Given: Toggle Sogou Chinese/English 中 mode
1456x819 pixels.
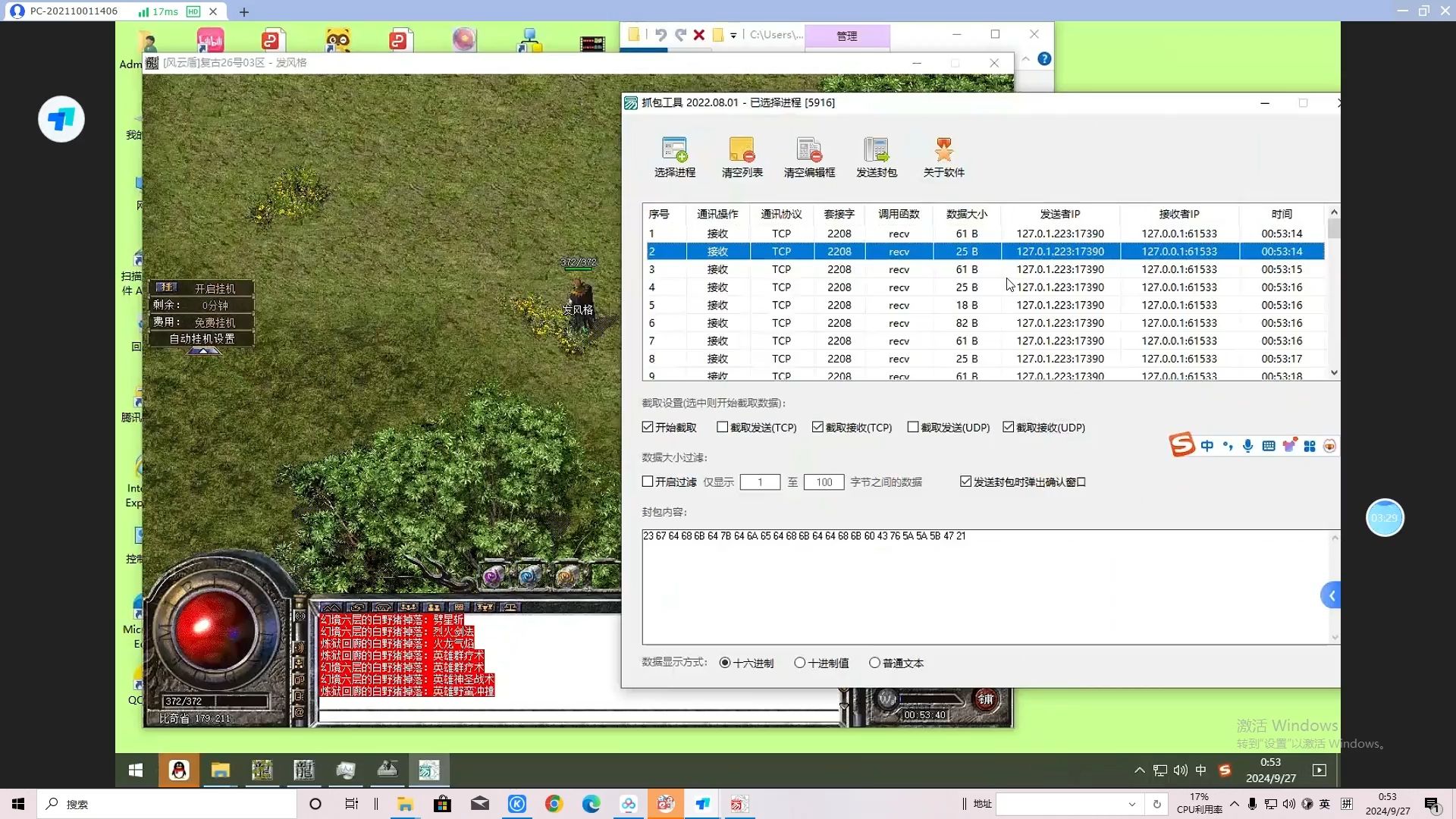Looking at the screenshot, I should click(1207, 446).
